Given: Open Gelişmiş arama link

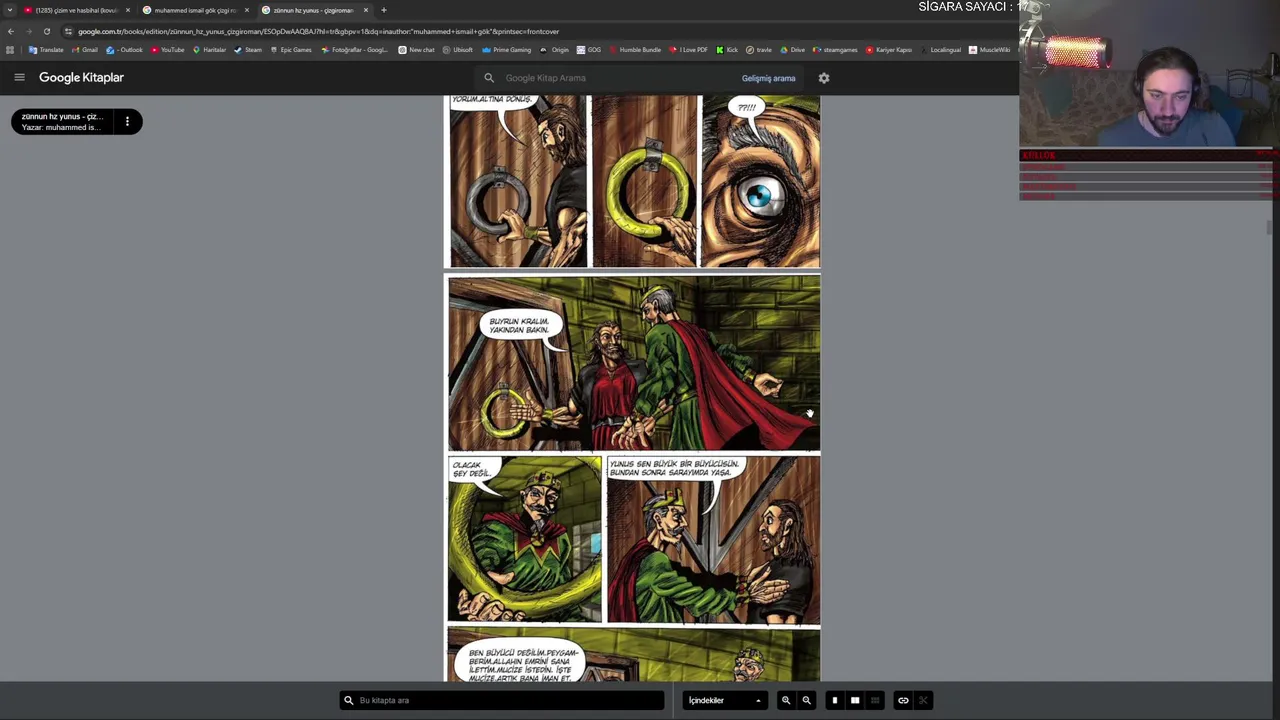Looking at the screenshot, I should [x=768, y=78].
